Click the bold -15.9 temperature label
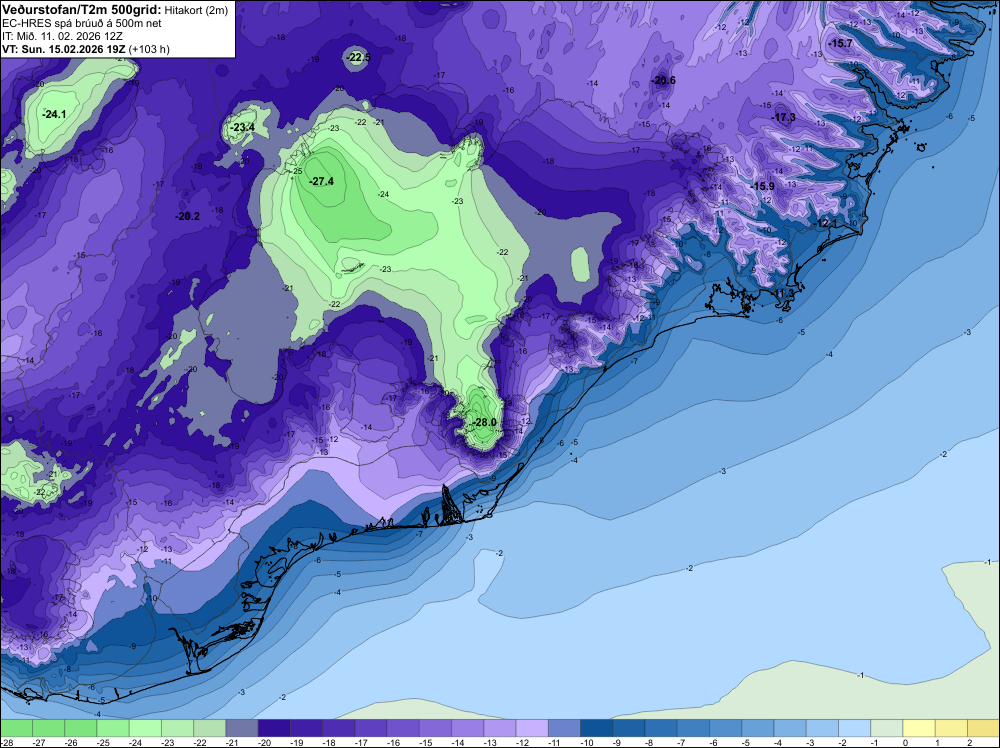The height and width of the screenshot is (748, 1000). pyautogui.click(x=763, y=186)
